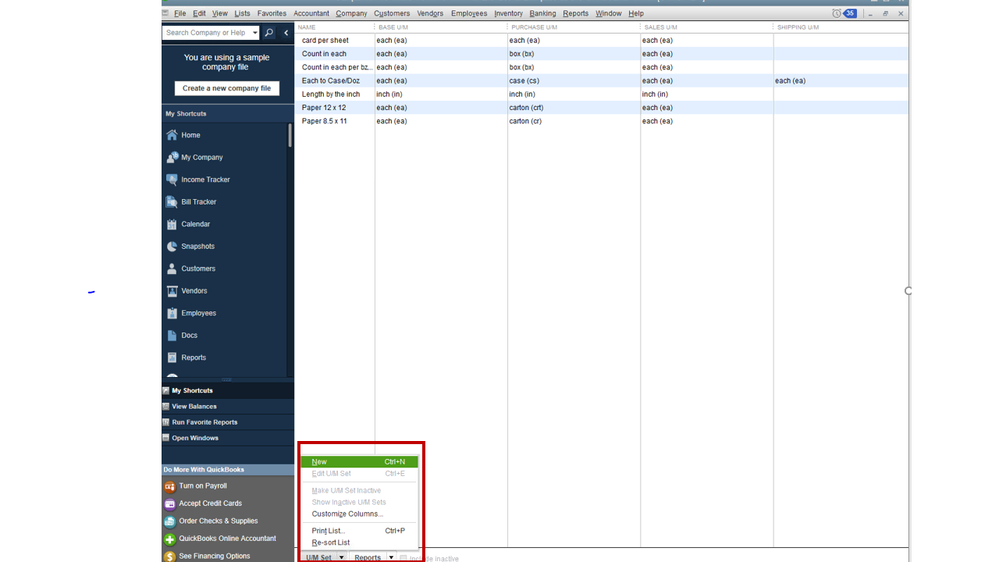Click in Search Company or Help field

coord(206,32)
